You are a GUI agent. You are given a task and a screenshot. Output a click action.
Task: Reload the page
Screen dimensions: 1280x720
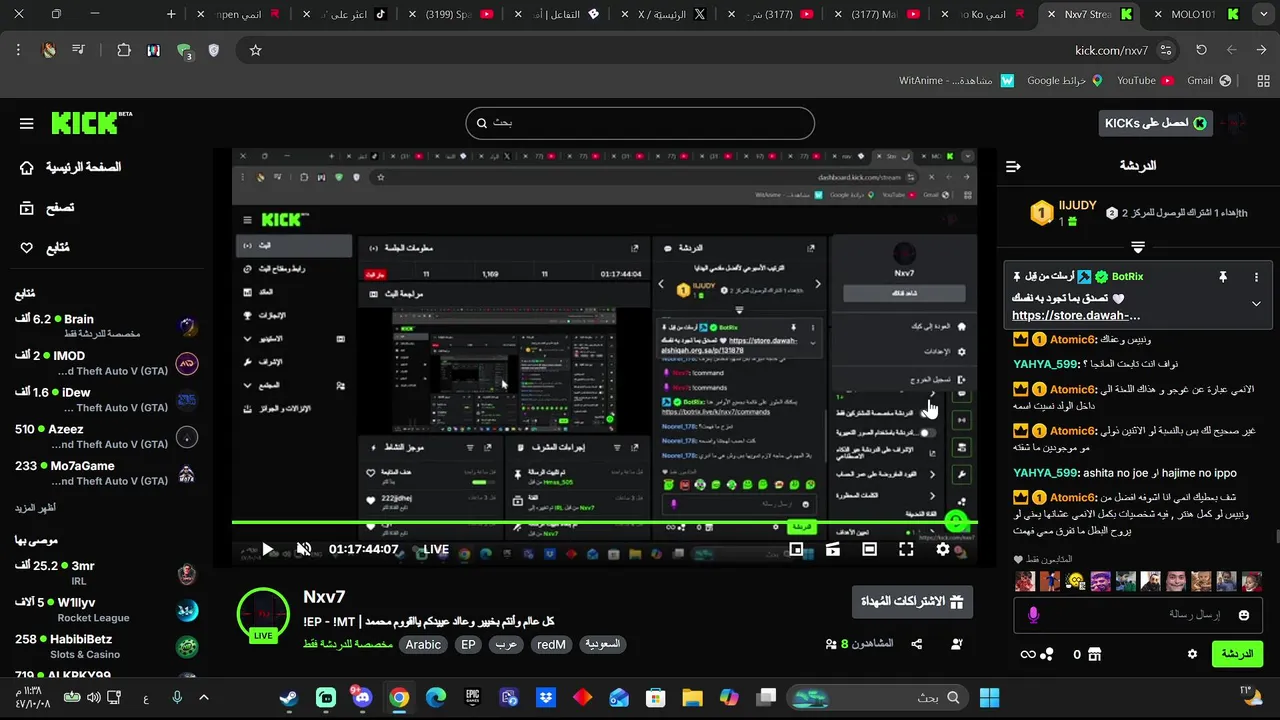[1201, 50]
